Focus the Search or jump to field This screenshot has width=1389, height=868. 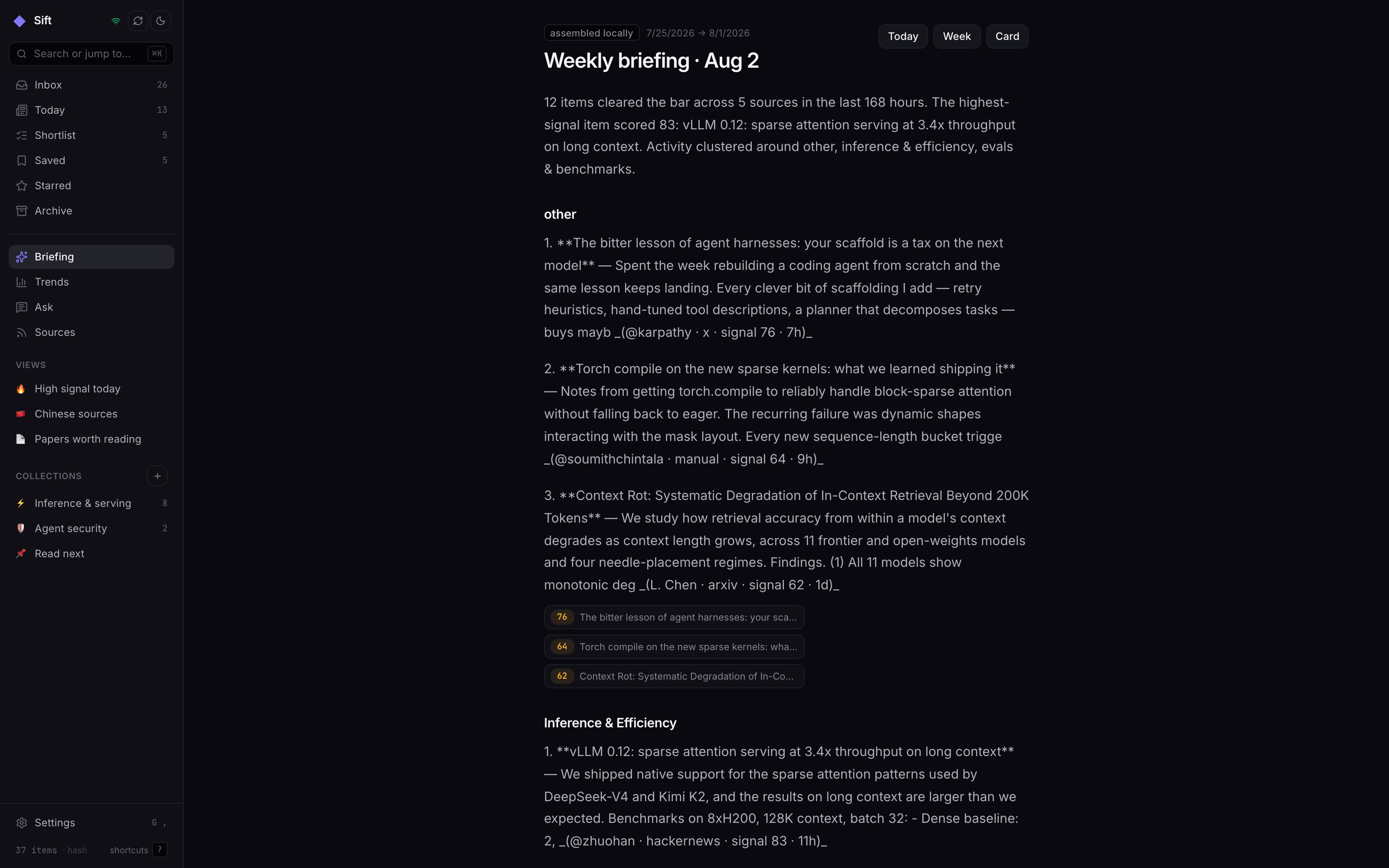[91, 54]
